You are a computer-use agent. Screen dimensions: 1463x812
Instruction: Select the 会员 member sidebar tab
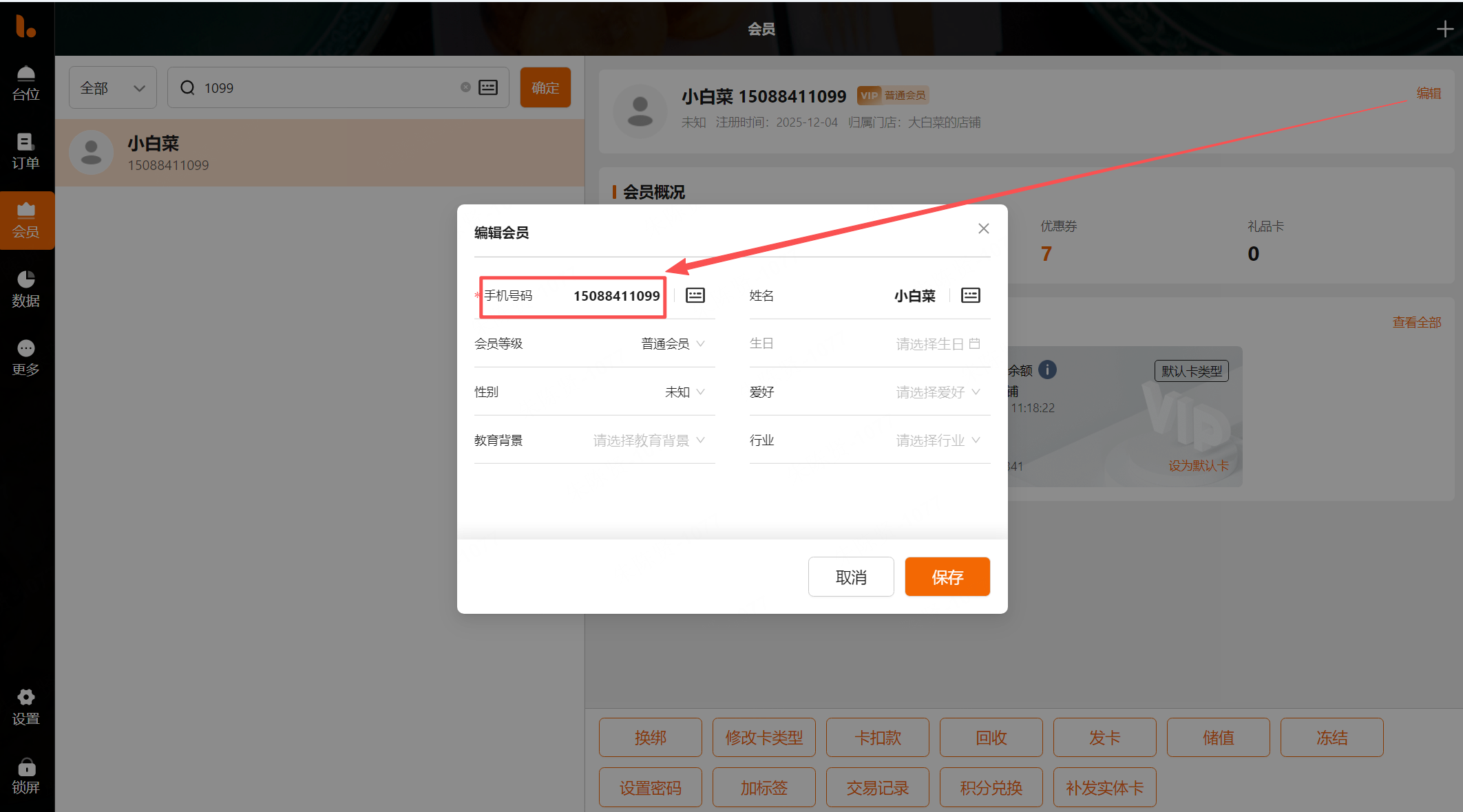[x=26, y=220]
